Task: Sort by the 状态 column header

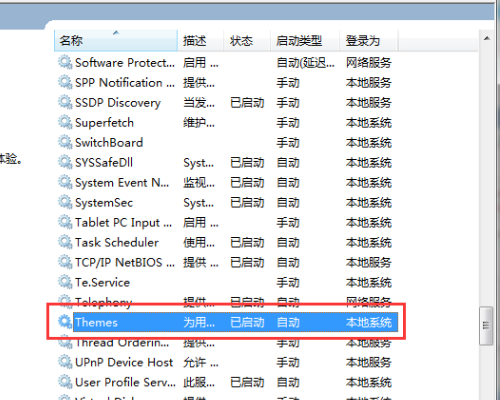Action: [x=247, y=41]
